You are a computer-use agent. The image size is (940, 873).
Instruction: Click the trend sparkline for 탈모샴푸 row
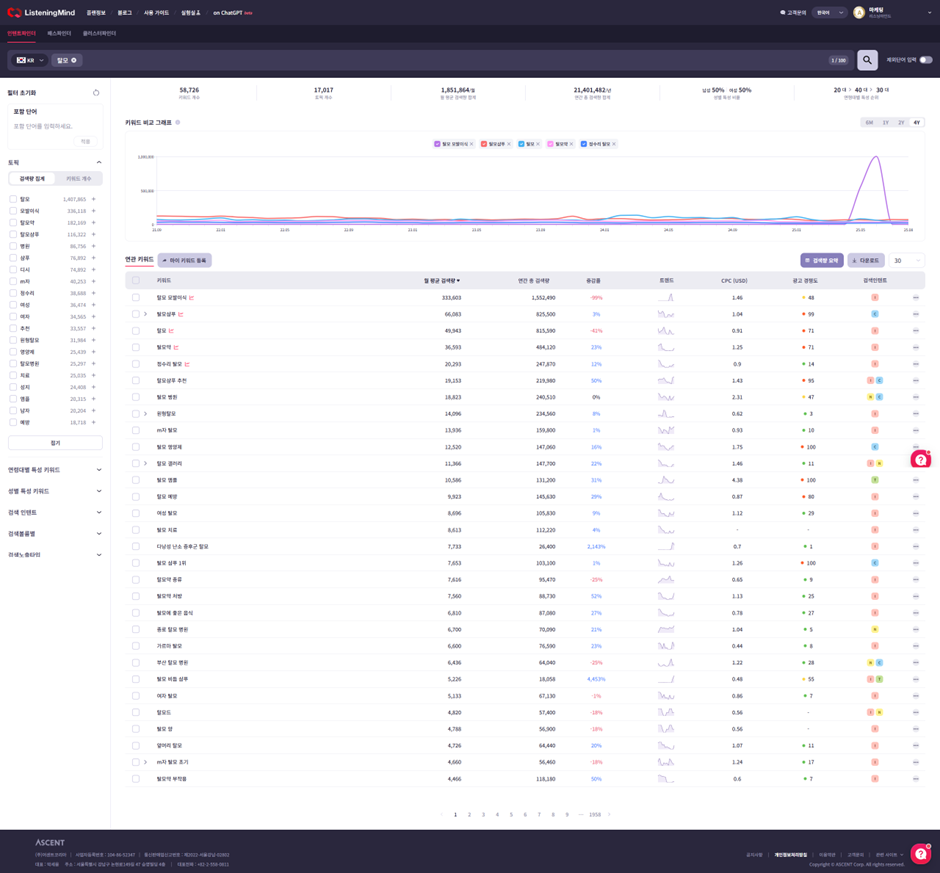click(666, 314)
